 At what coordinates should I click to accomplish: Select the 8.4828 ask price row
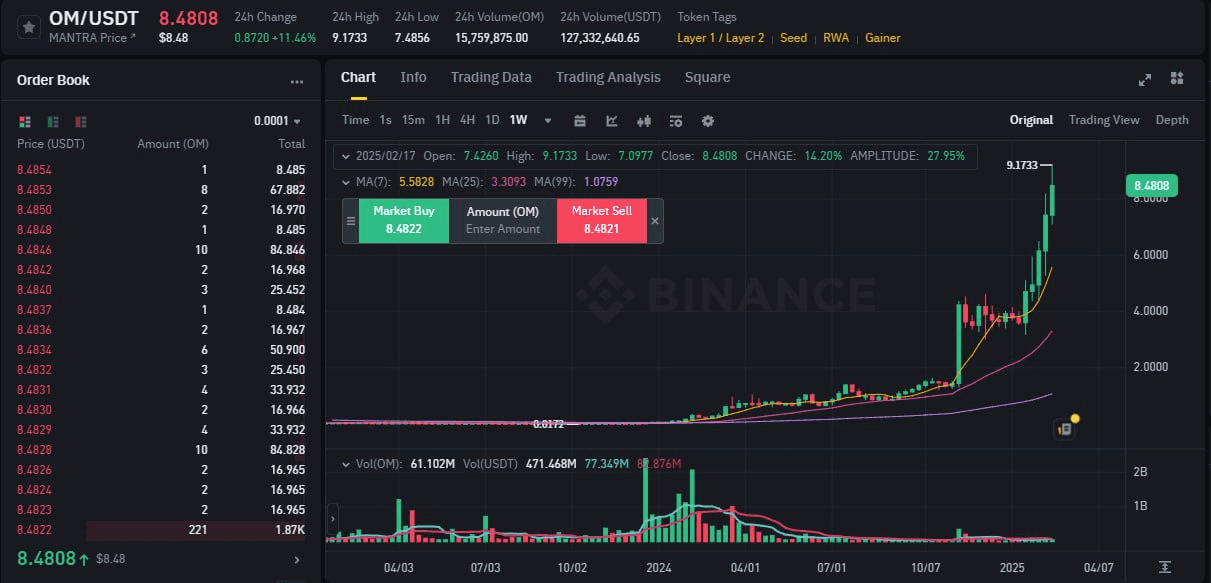pos(161,450)
